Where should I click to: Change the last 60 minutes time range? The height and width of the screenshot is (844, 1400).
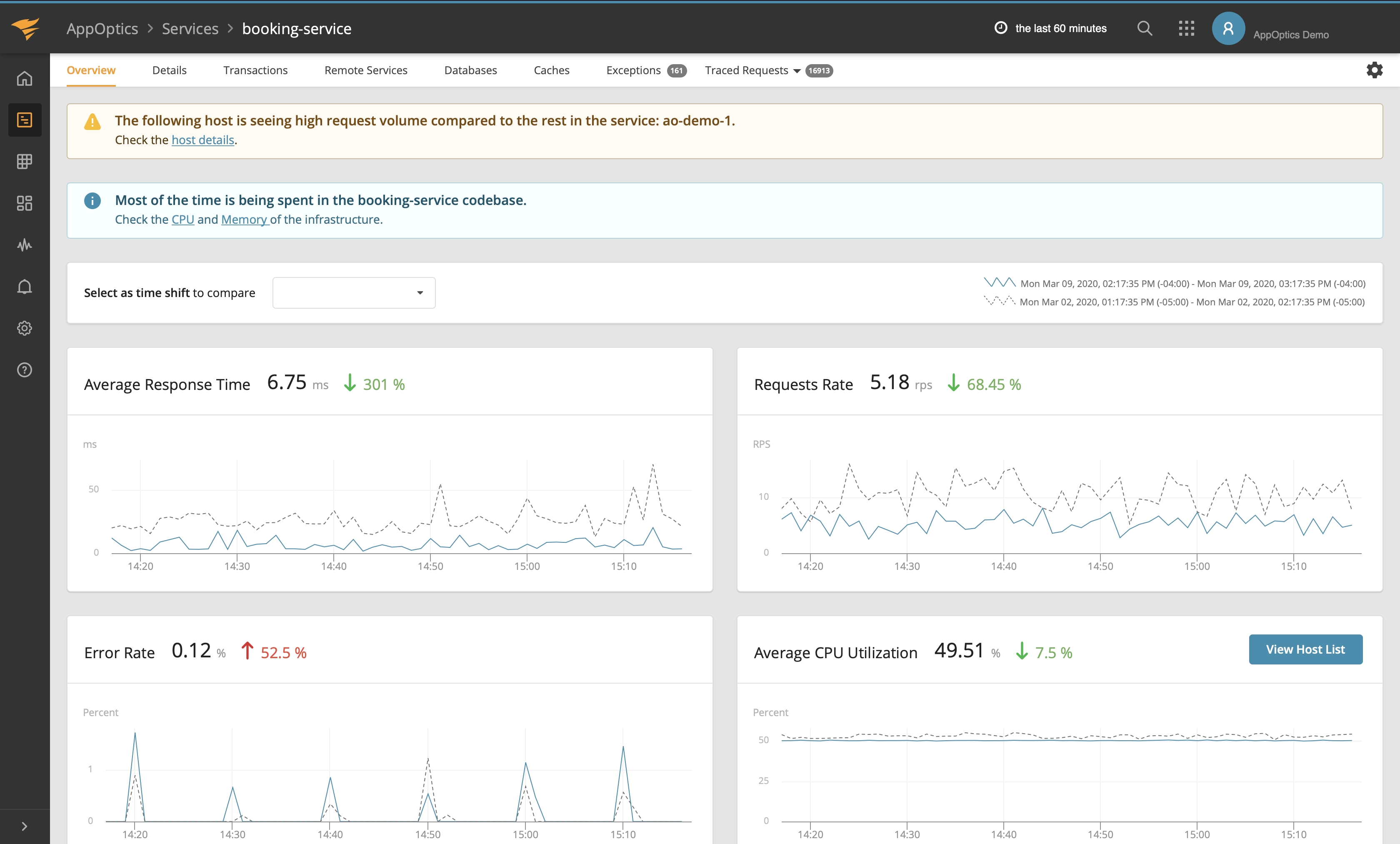coord(1060,28)
